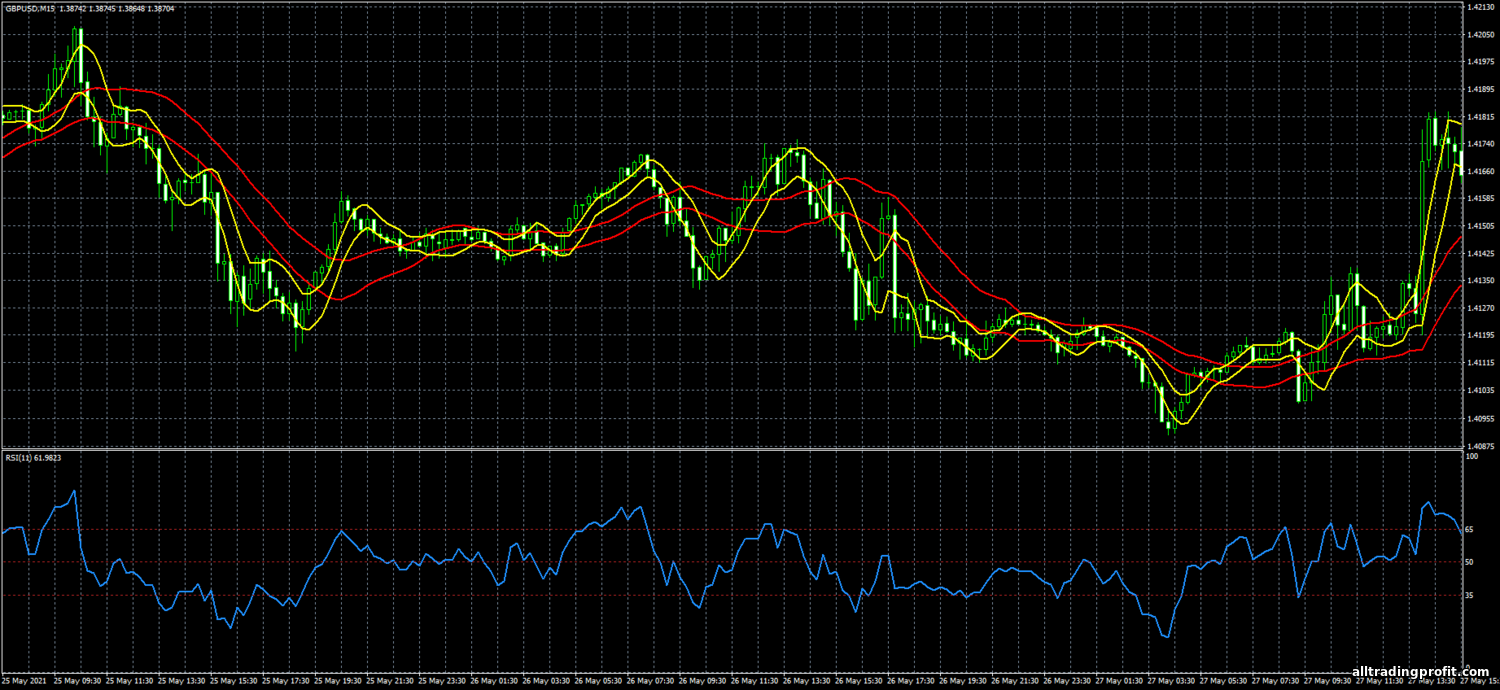Click the 25 May 21:30 time label
This screenshot has height=690, width=1500.
(391, 680)
